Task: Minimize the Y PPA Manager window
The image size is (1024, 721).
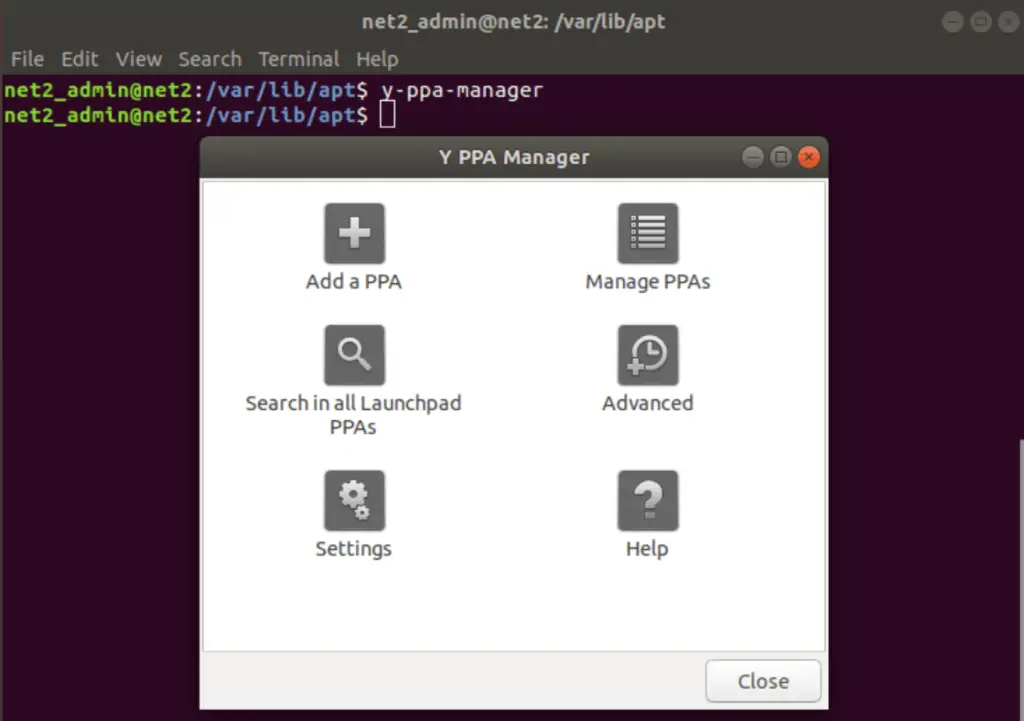Action: coord(753,157)
